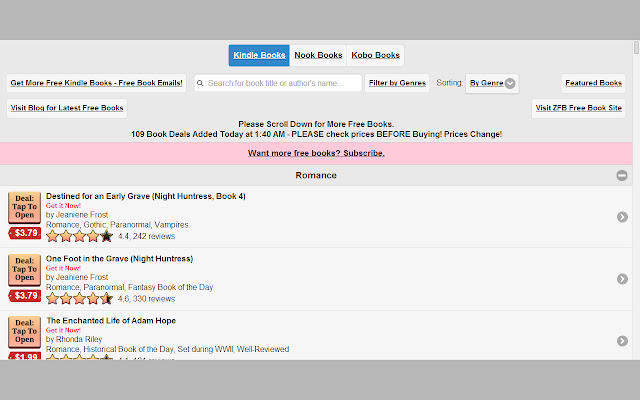Image resolution: width=640 pixels, height=400 pixels.
Task: Tap Deal badge for Enchanted Life of Adam Hope
Action: point(24,332)
